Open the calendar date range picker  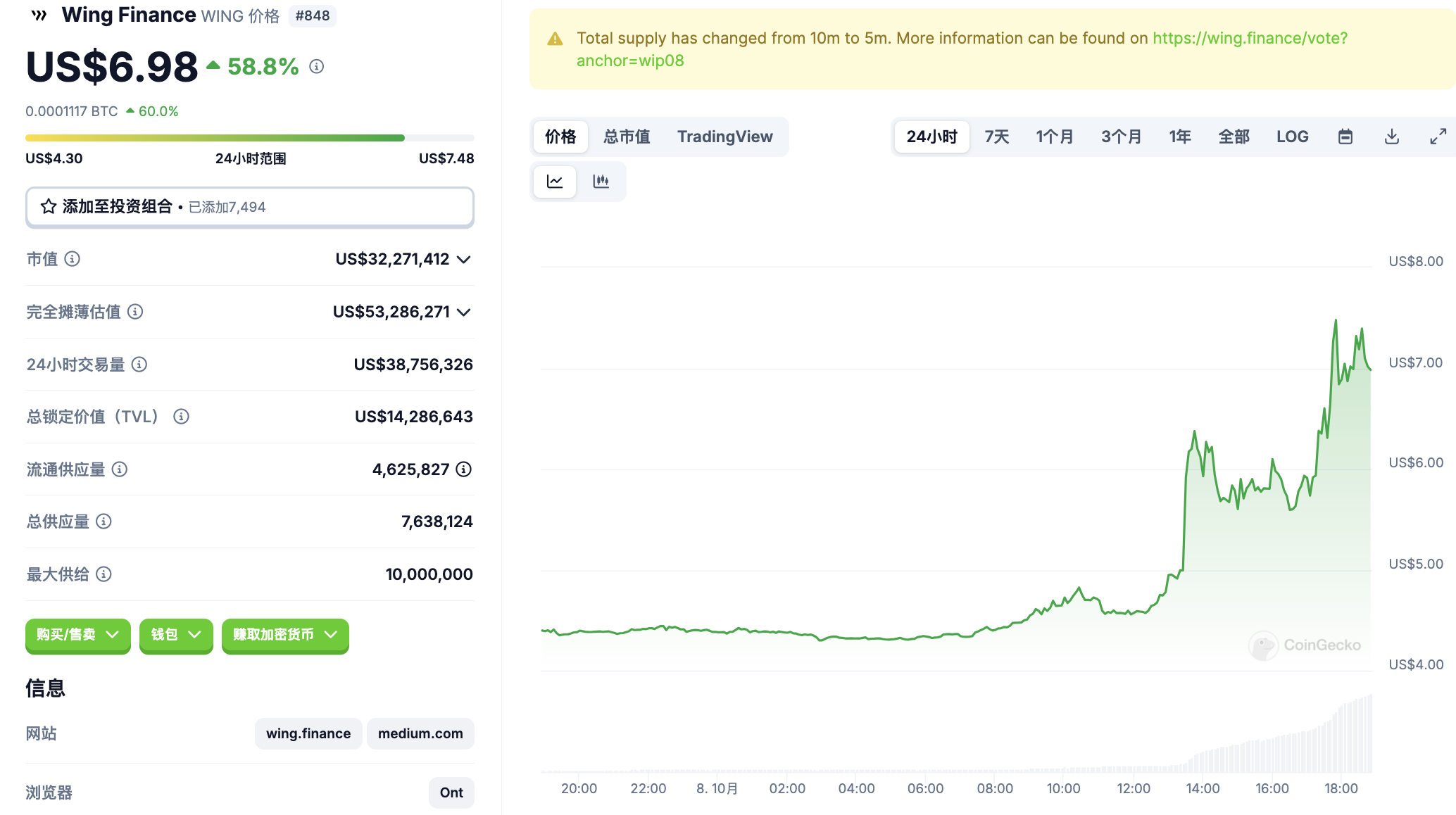(x=1345, y=137)
